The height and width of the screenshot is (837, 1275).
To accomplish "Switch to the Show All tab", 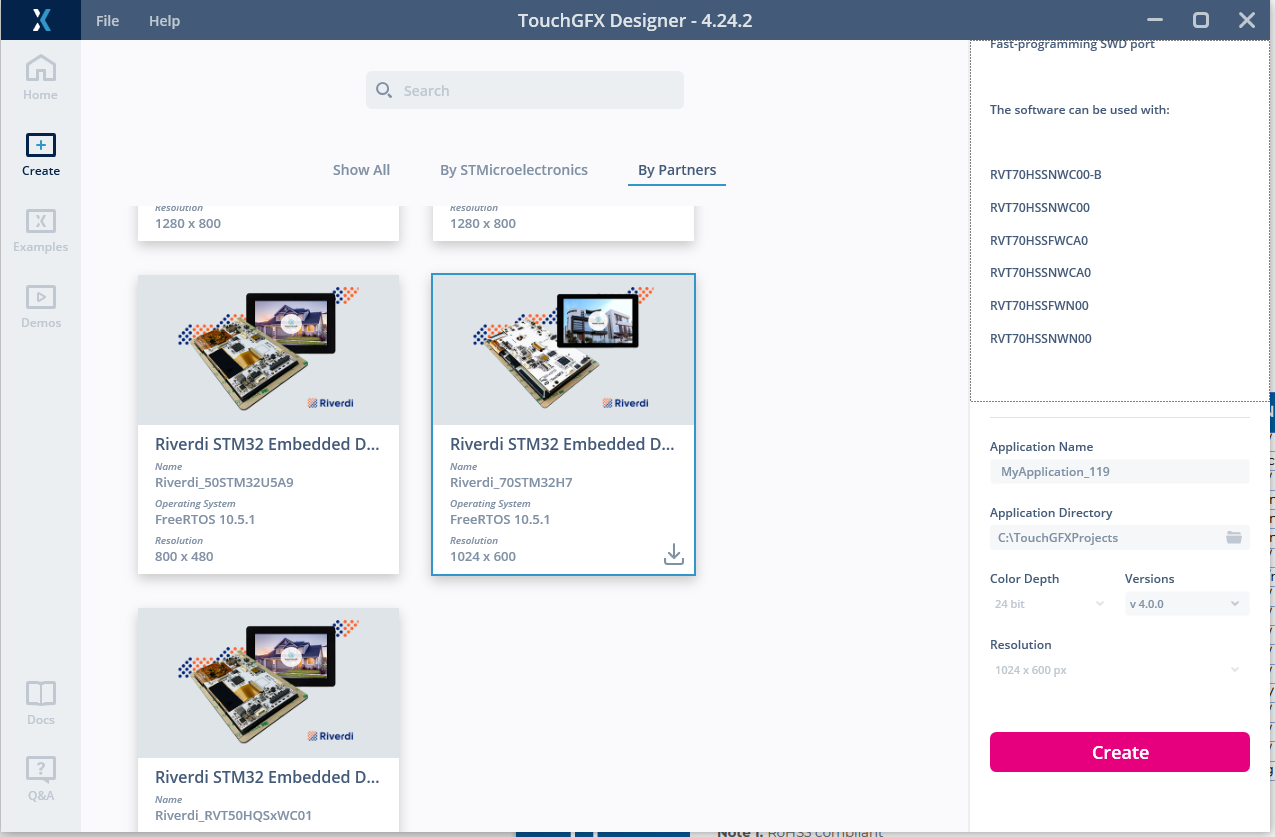I will (x=361, y=169).
